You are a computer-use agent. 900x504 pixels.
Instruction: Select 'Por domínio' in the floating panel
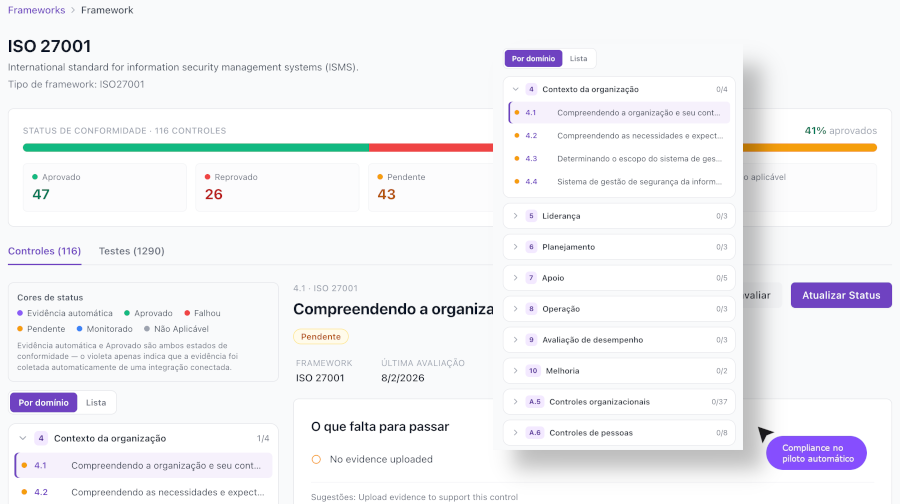click(533, 59)
